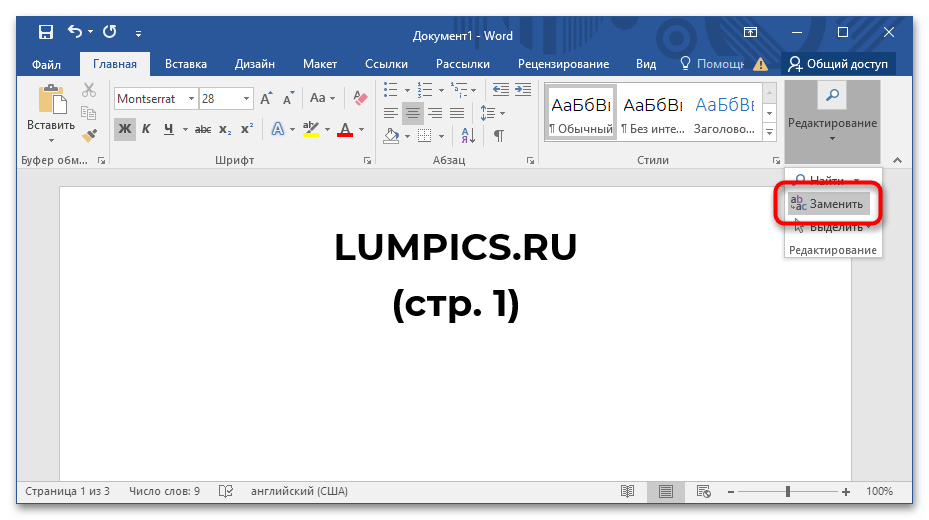
Task: Center align the text
Action: 413,113
